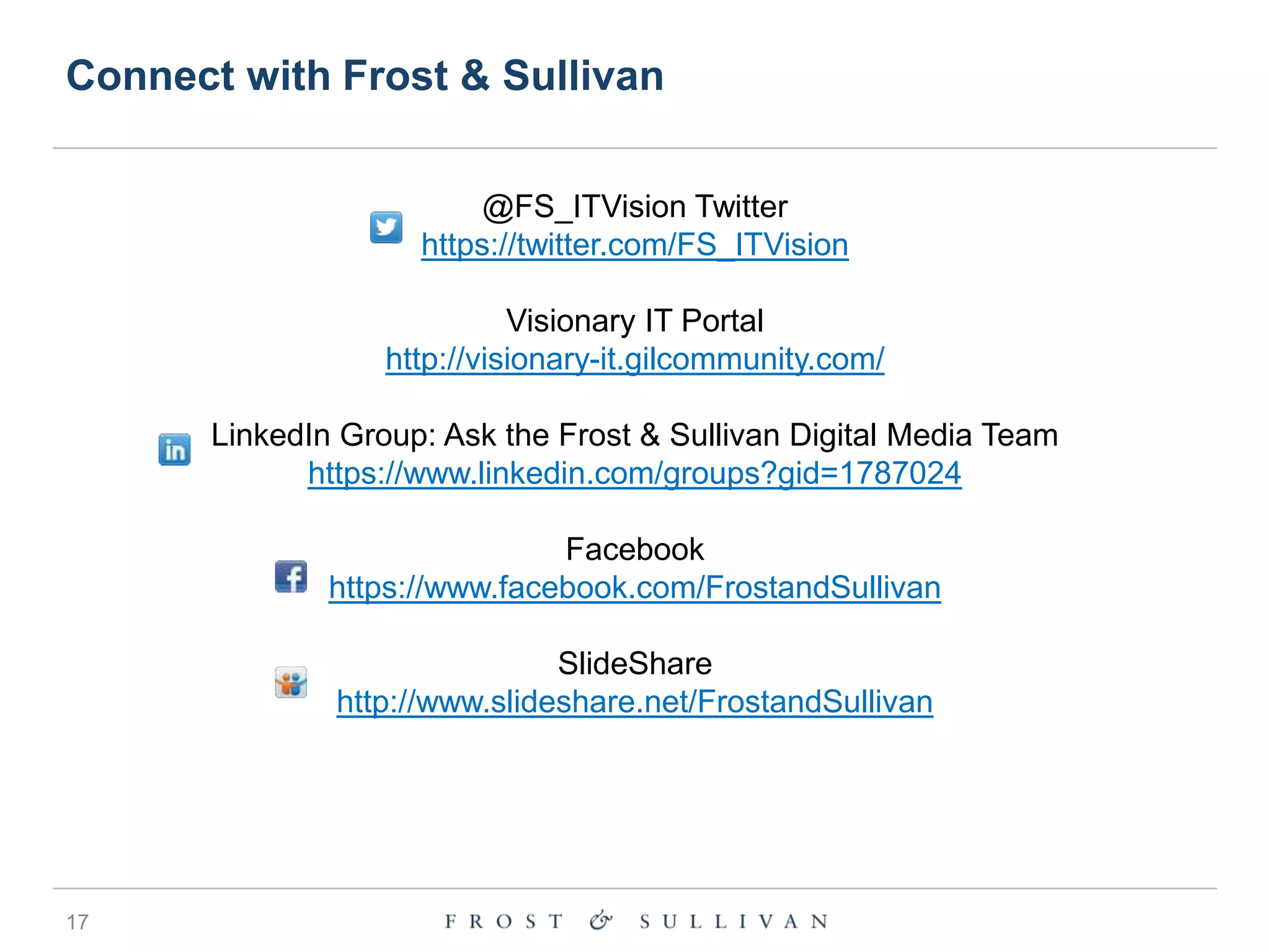This screenshot has height=952, width=1270.
Task: Click the SlideShare logo icon
Action: 291,682
